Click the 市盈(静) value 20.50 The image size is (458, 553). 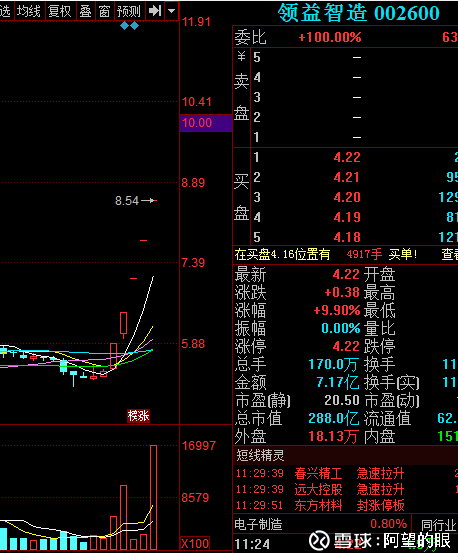tap(342, 400)
